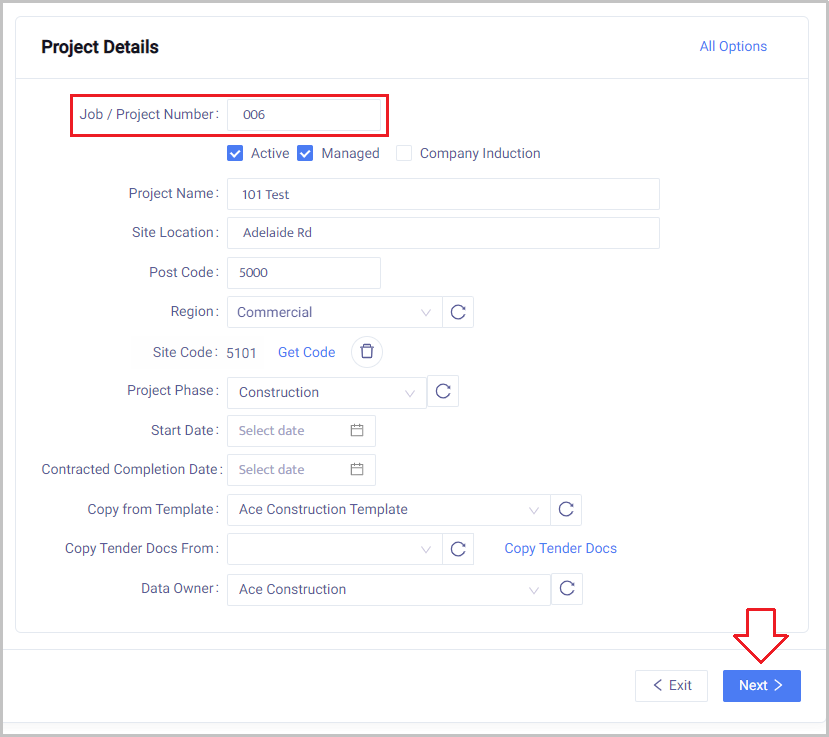Open the All Options link
This screenshot has height=737, width=829.
(733, 47)
